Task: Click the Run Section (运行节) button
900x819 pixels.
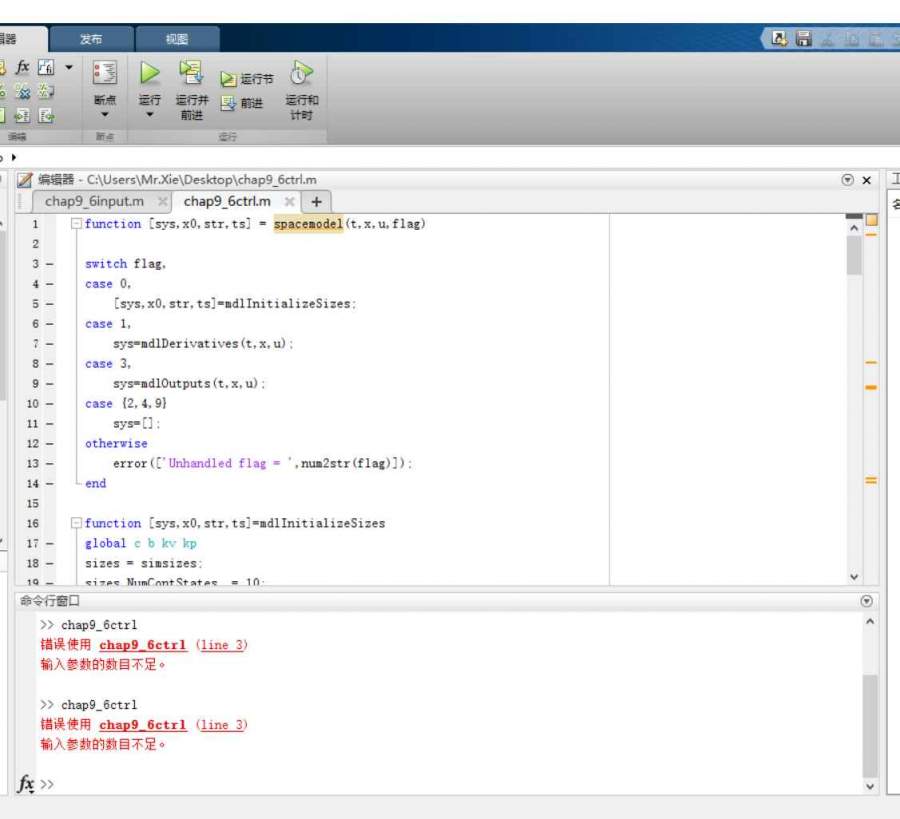Action: point(247,79)
